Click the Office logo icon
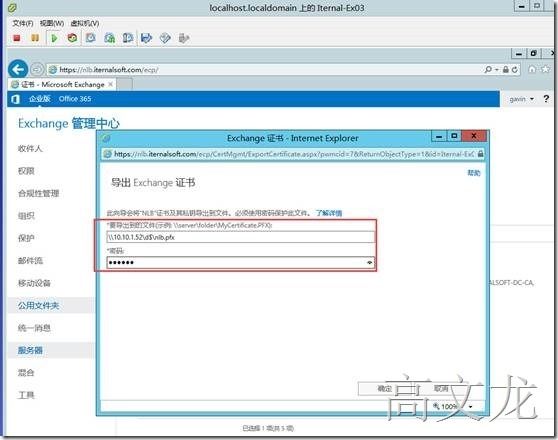The width and height of the screenshot is (558, 440). click(16, 99)
